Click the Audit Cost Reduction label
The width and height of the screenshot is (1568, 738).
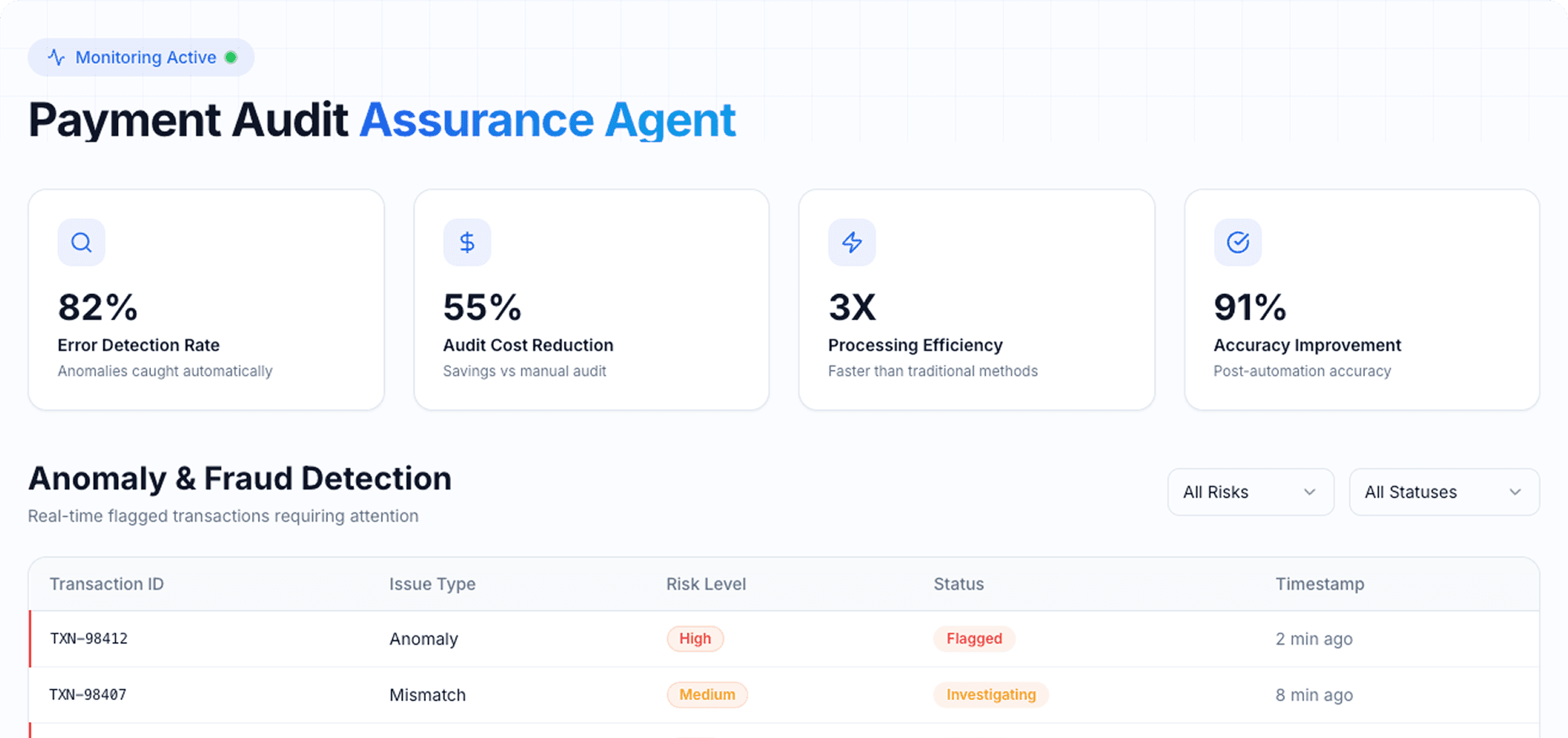coord(529,345)
